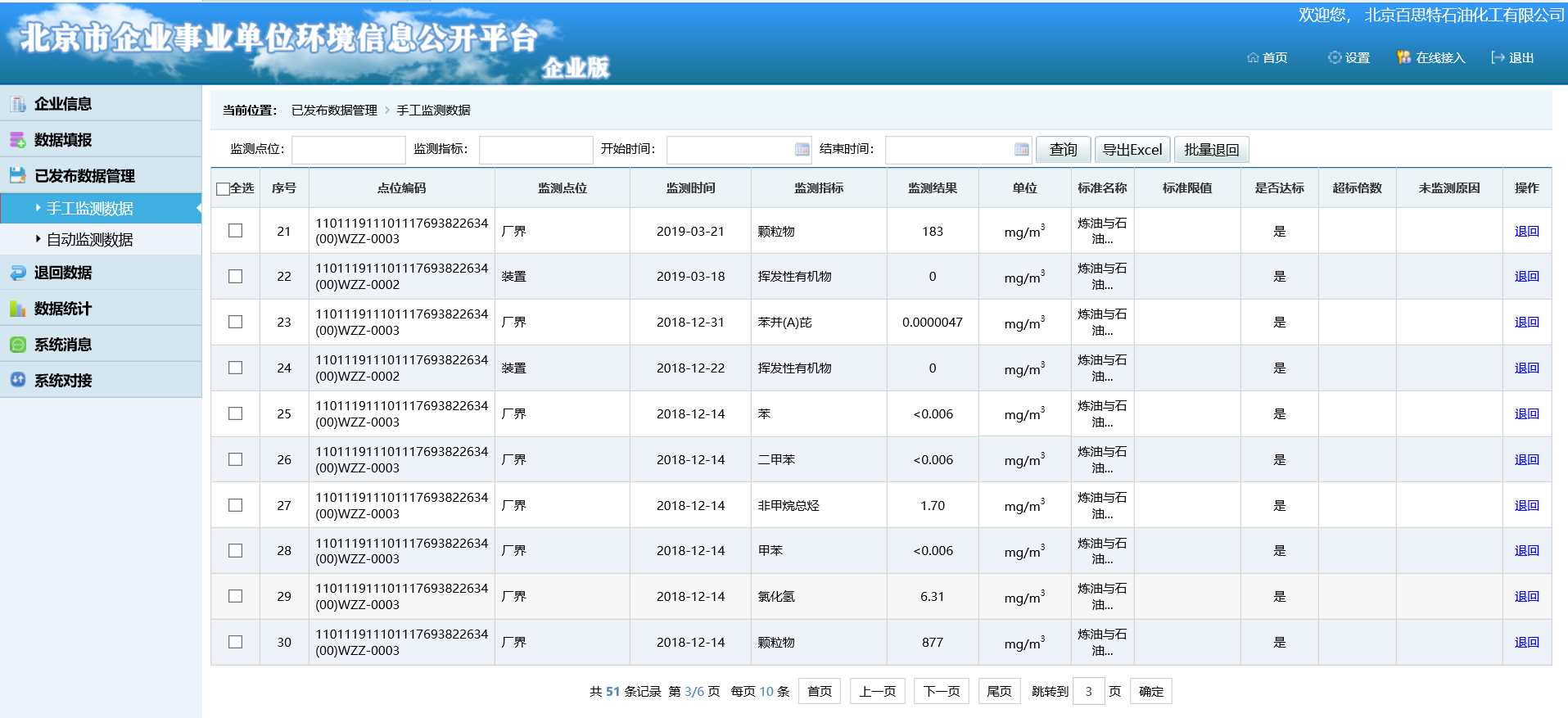Check the checkbox for row 28
Screen dimensions: 1568x718
(x=235, y=550)
